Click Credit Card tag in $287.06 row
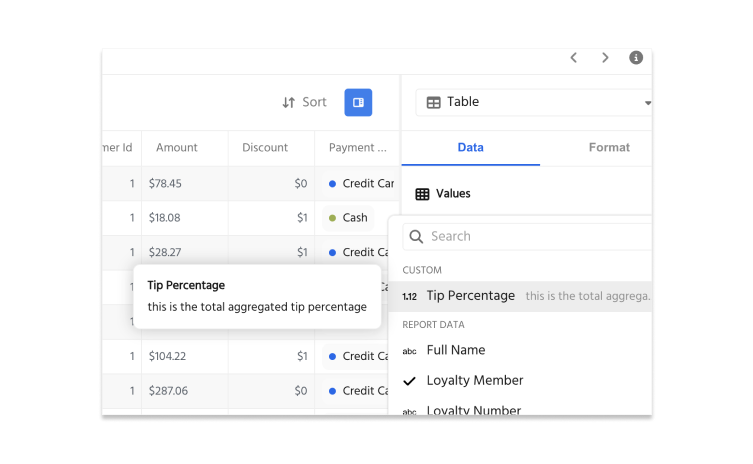The image size is (753, 464). coord(356,391)
